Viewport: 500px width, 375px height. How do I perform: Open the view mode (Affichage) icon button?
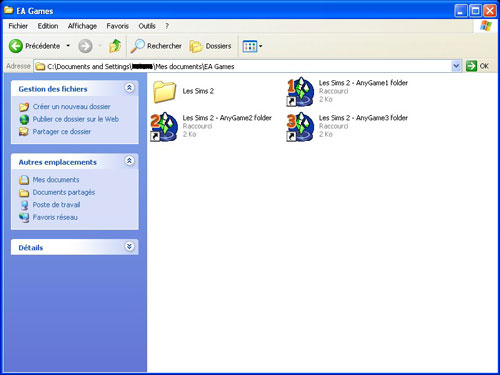point(250,46)
